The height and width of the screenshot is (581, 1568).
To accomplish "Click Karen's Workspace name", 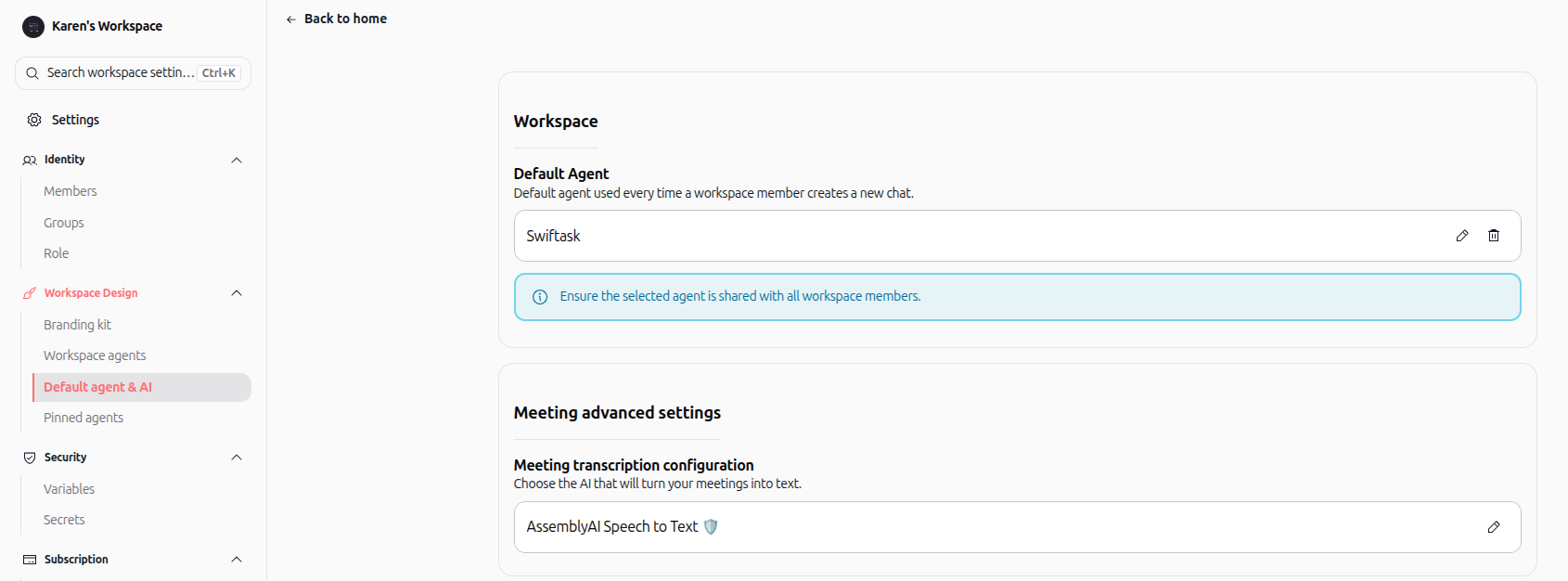I will (x=107, y=26).
